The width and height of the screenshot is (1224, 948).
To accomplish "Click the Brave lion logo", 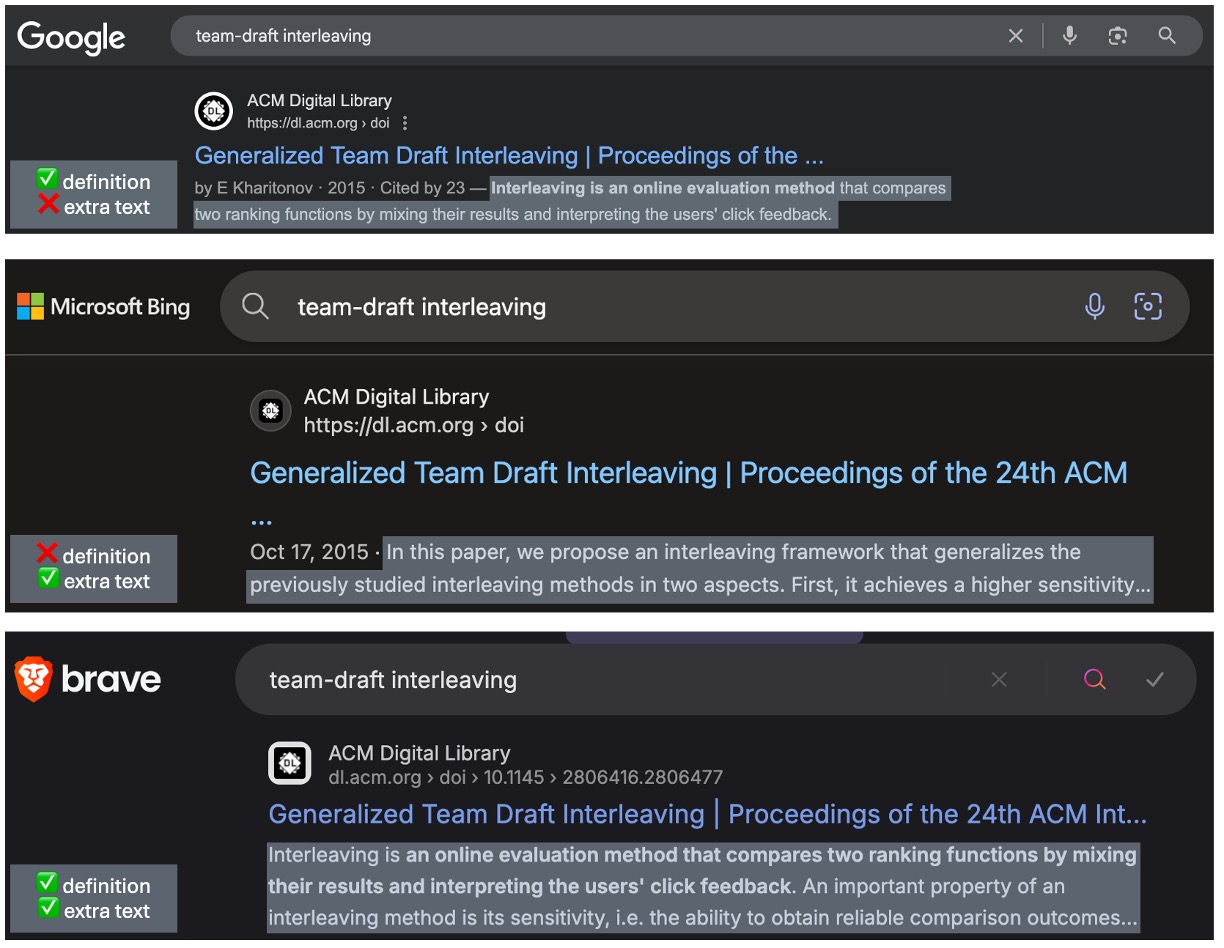I will click(x=35, y=679).
